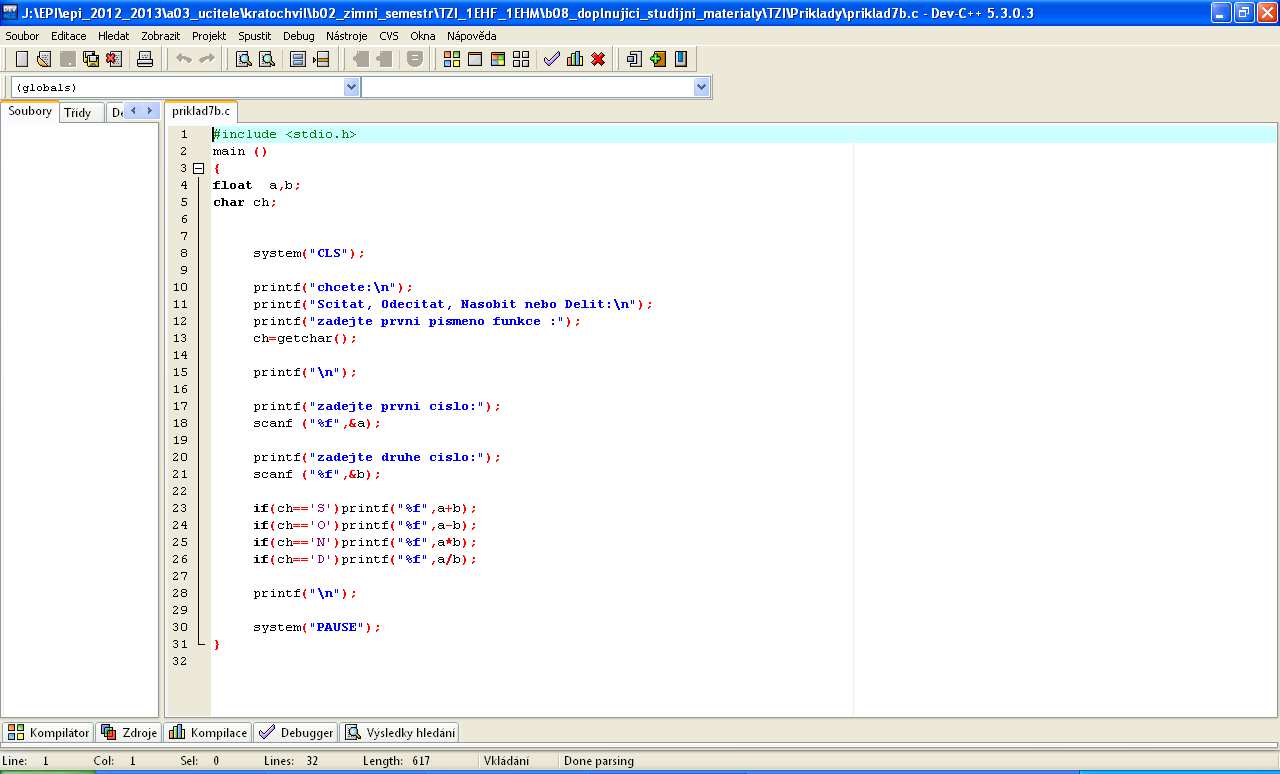Click the Replace toolbar icon
This screenshot has height=774, width=1280.
coord(267,59)
